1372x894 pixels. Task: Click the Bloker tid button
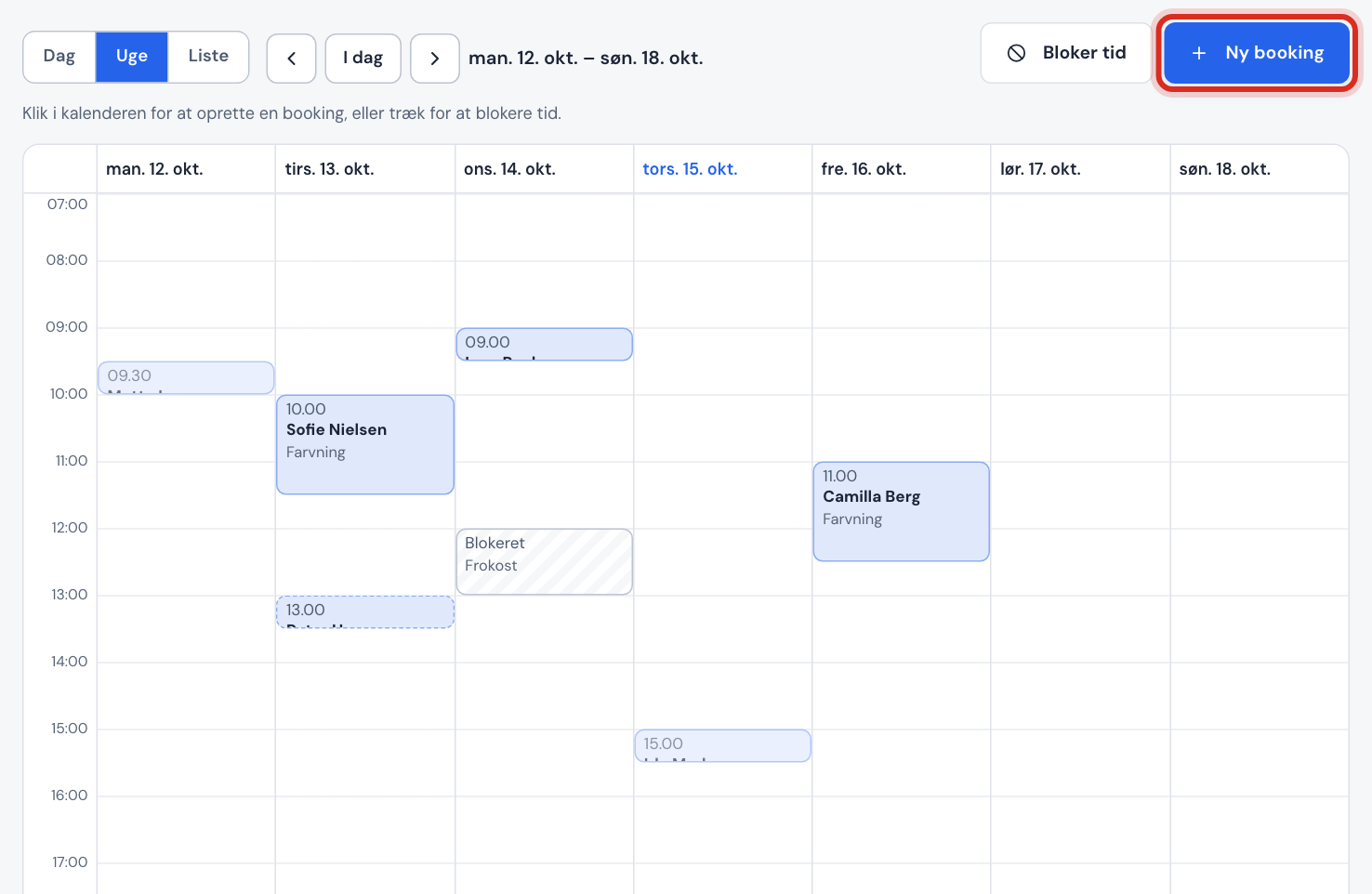(x=1066, y=53)
